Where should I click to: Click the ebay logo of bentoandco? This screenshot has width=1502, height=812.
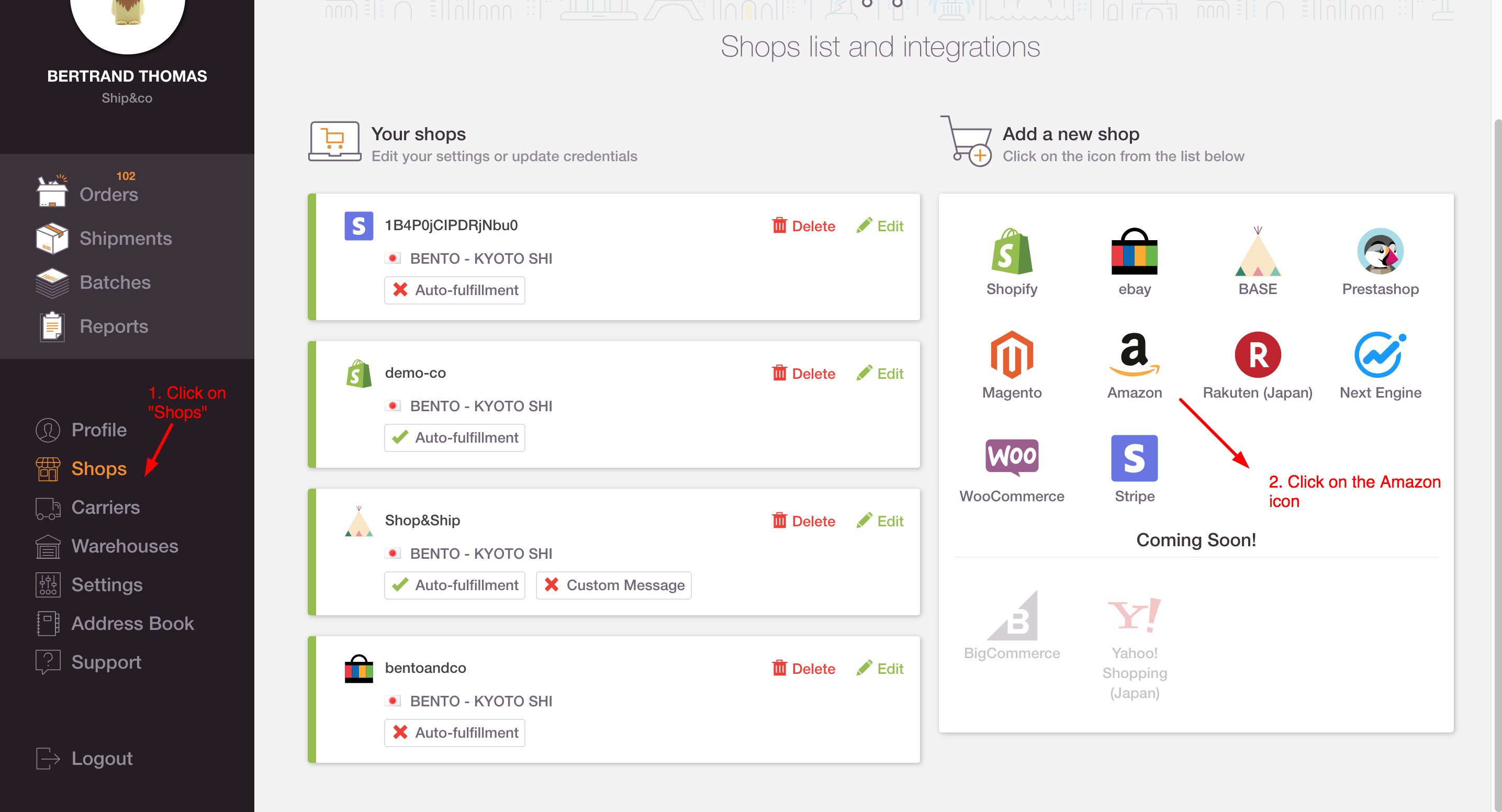[x=358, y=668]
